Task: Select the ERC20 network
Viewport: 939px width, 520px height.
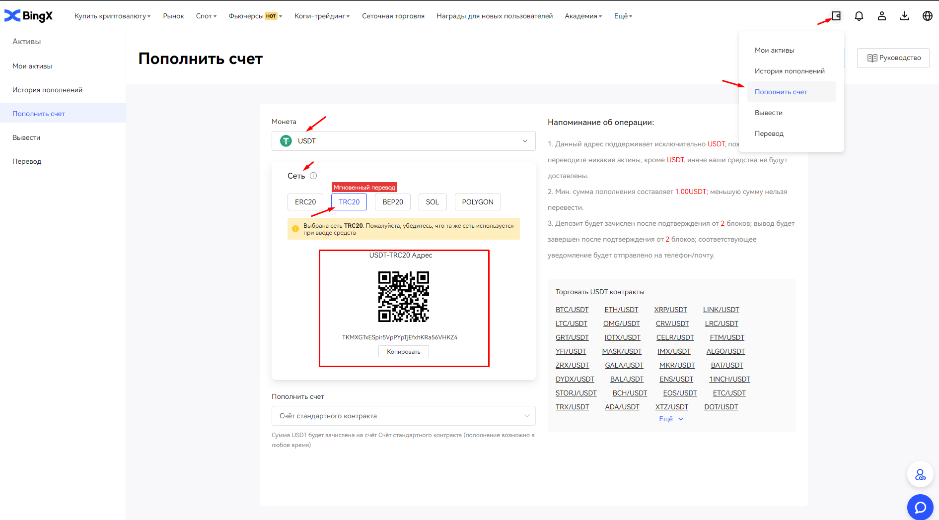Action: pos(305,202)
